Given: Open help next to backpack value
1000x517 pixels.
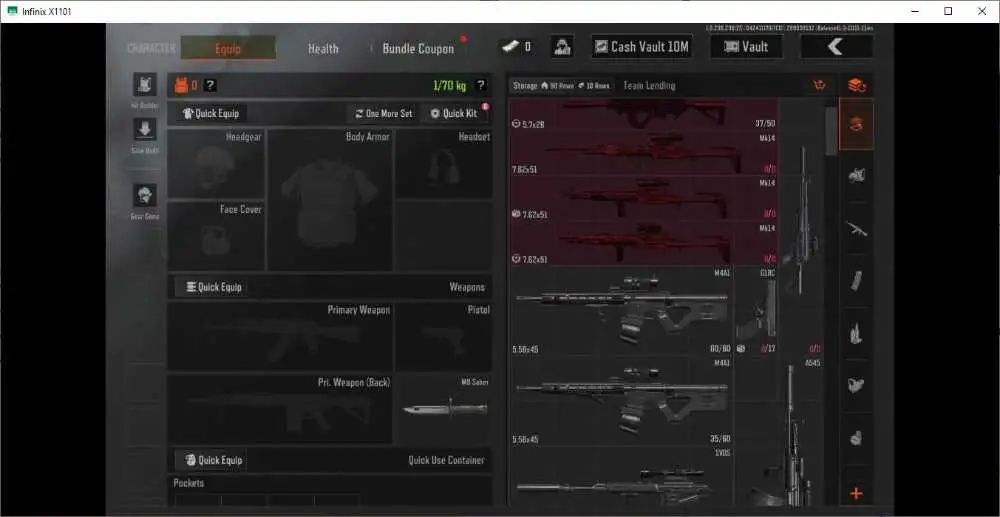Looking at the screenshot, I should pyautogui.click(x=210, y=85).
